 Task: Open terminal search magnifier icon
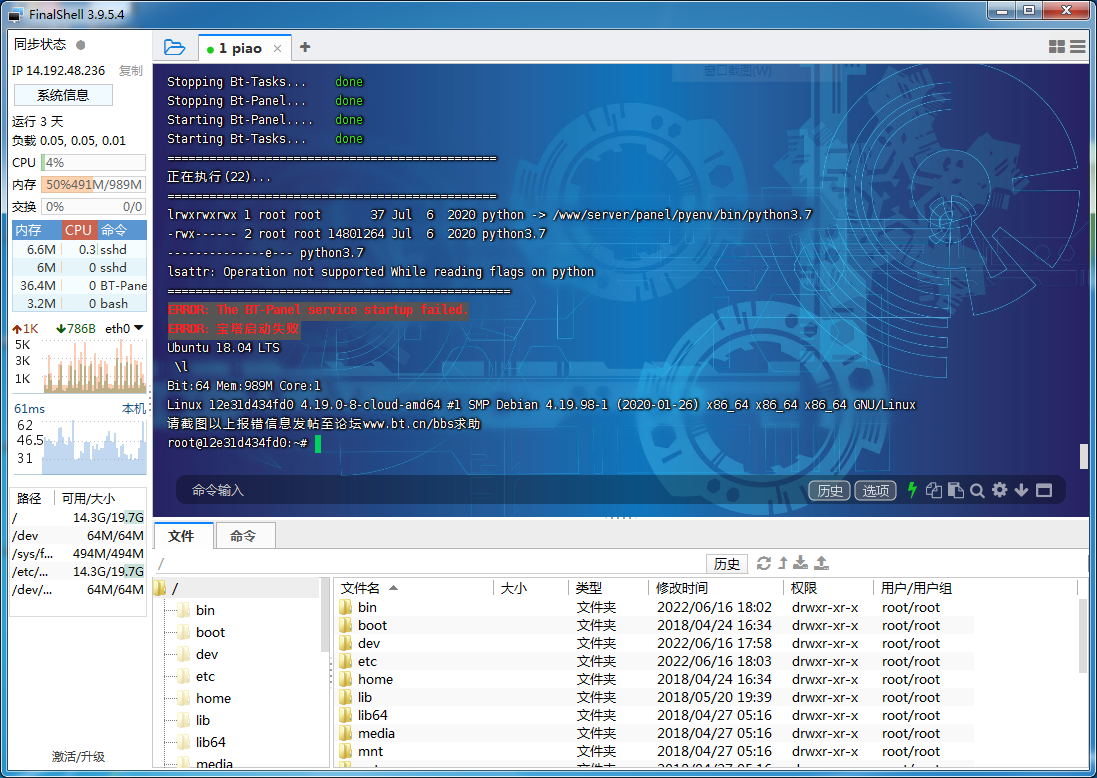coord(977,490)
